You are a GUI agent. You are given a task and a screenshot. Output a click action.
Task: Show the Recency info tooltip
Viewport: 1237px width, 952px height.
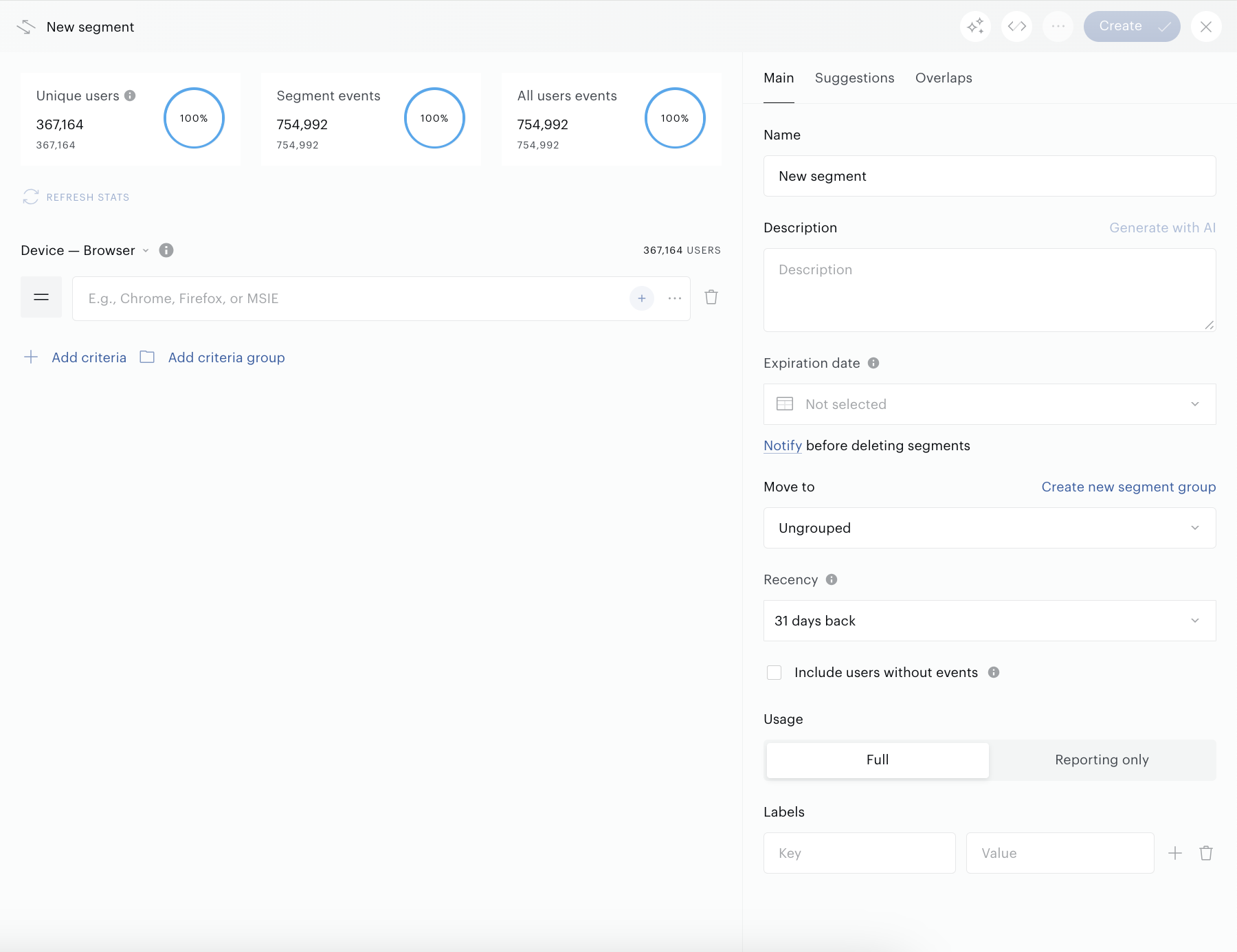832,579
